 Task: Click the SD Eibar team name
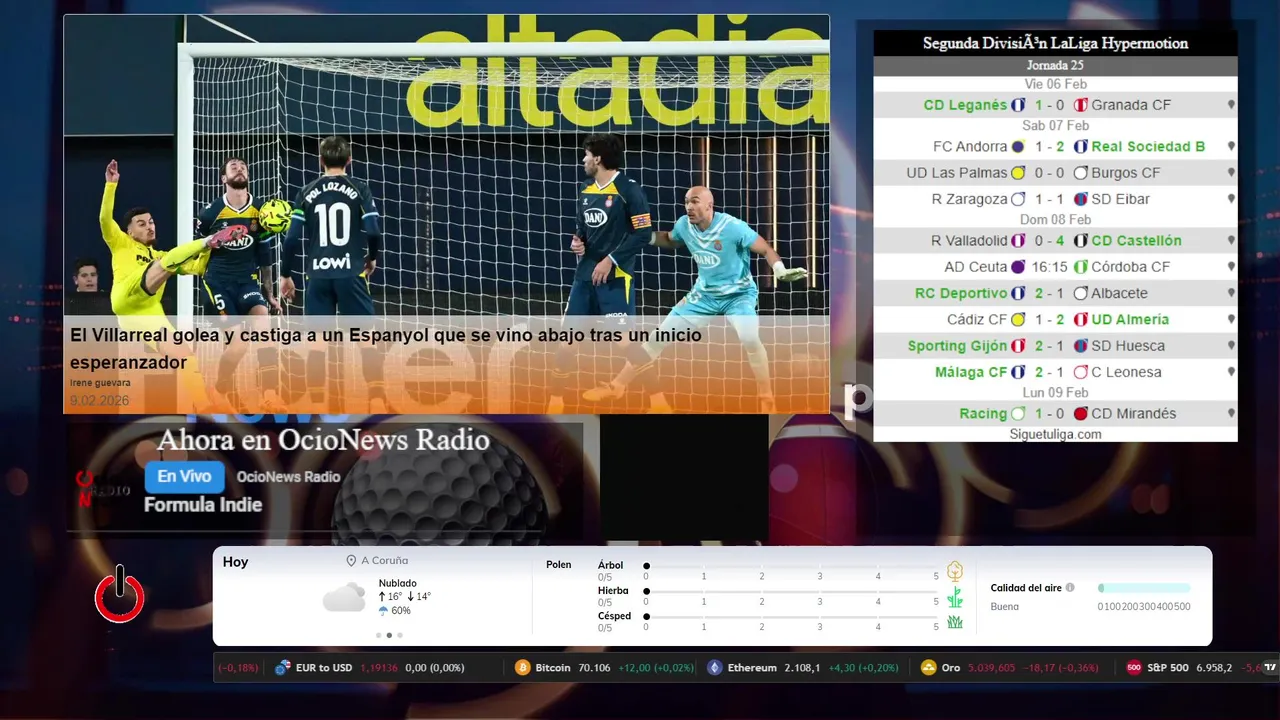[1121, 199]
